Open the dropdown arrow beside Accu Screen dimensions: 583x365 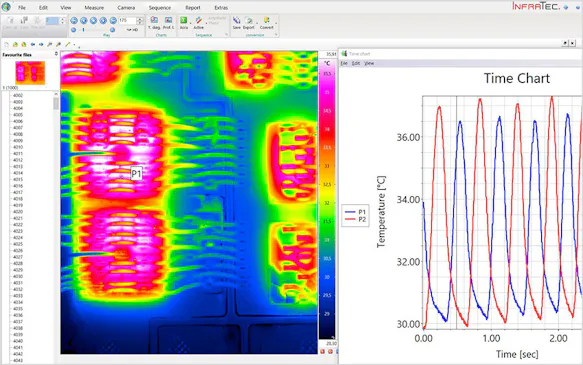pos(191,23)
